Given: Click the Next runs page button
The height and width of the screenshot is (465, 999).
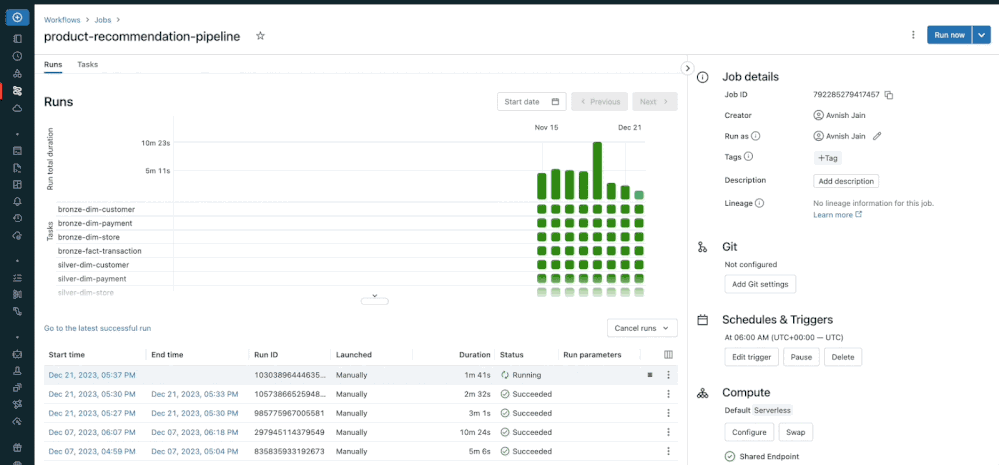Looking at the screenshot, I should (654, 102).
